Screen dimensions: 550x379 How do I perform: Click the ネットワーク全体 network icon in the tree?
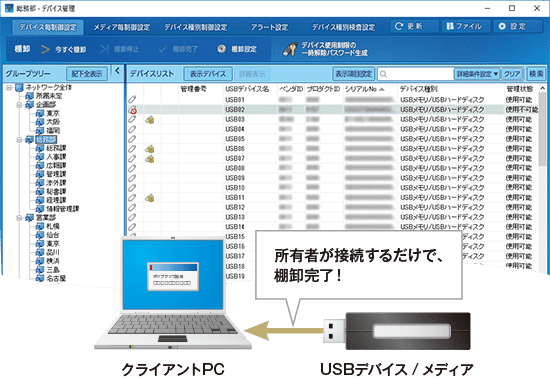click(19, 87)
